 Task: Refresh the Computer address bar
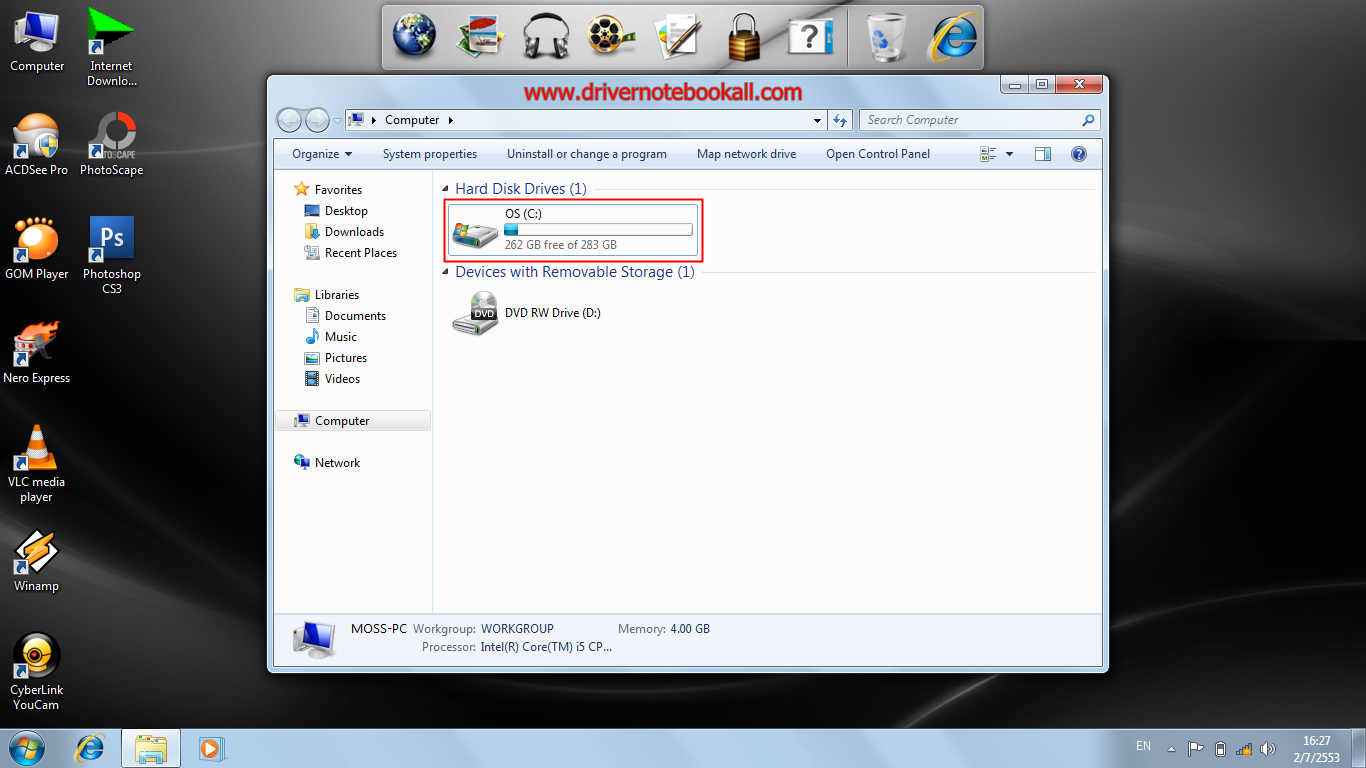click(x=841, y=120)
